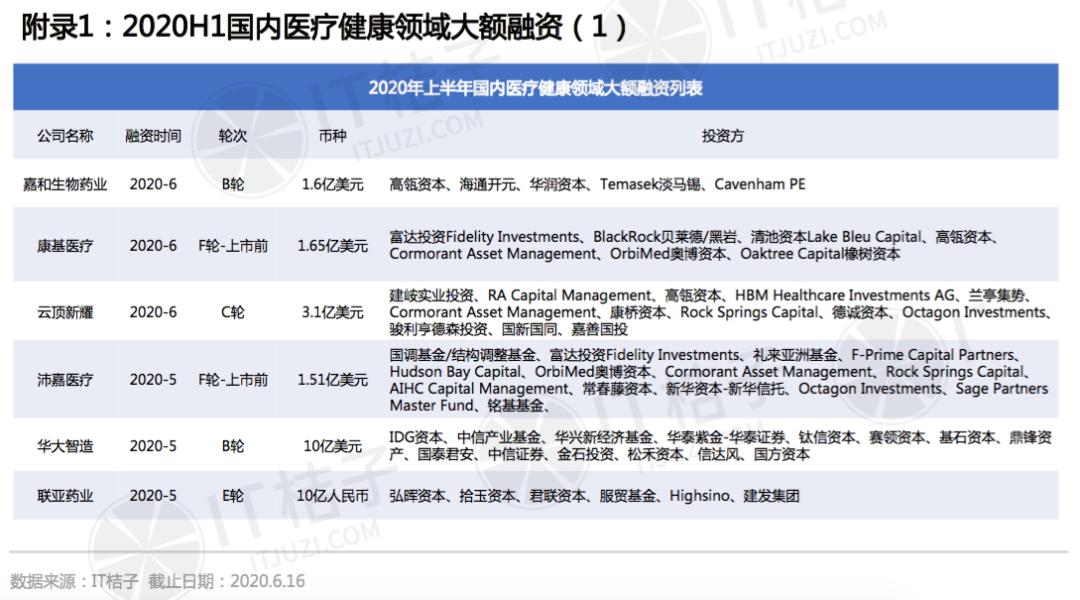Click company name 华大智造
The image size is (1080, 600).
(x=65, y=446)
